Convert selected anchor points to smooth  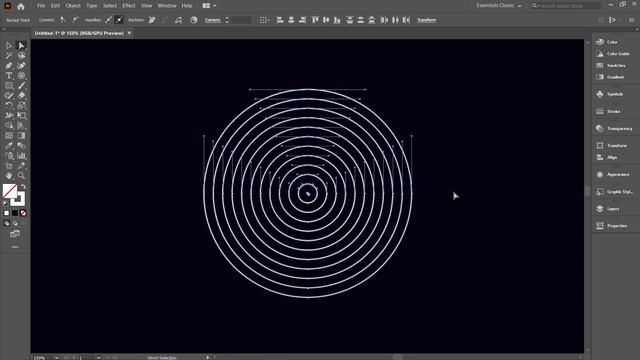coord(75,20)
